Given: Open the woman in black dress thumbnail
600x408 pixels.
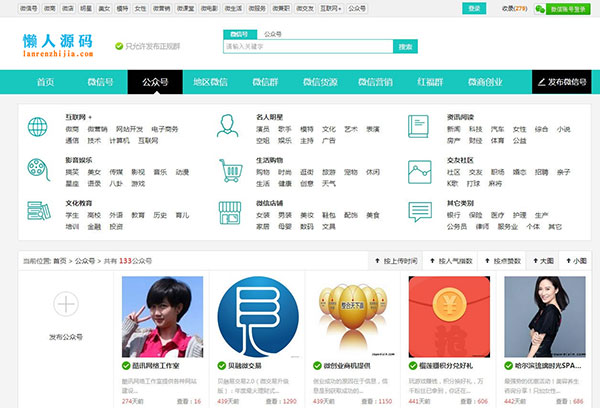Looking at the screenshot, I should click(545, 317).
